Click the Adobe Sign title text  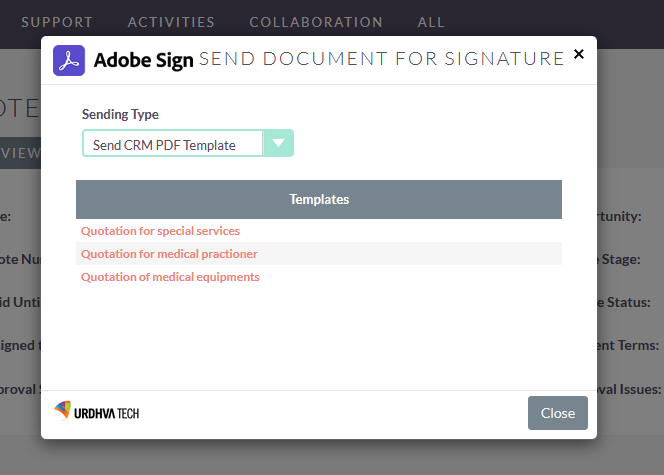[144, 60]
